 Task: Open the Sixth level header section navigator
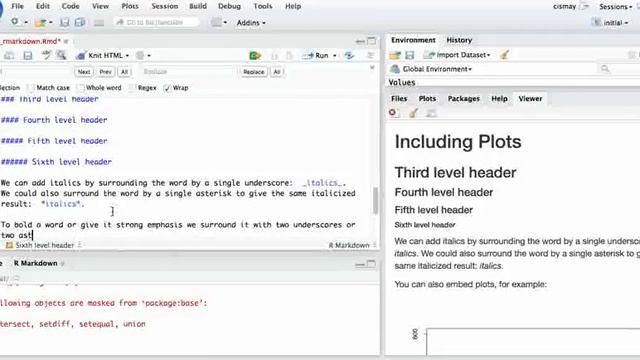pyautogui.click(x=44, y=245)
